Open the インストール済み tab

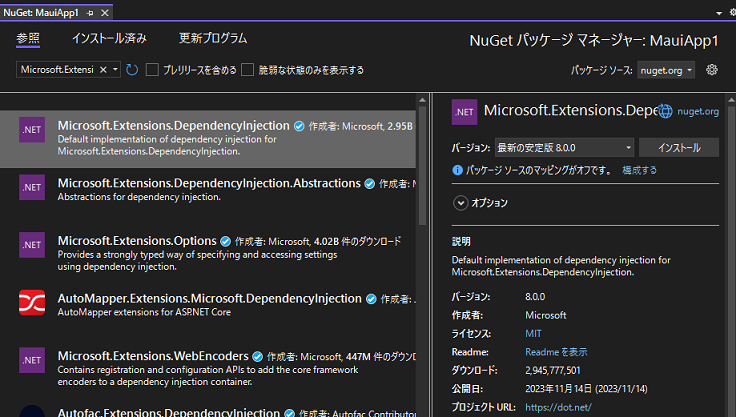(109, 38)
